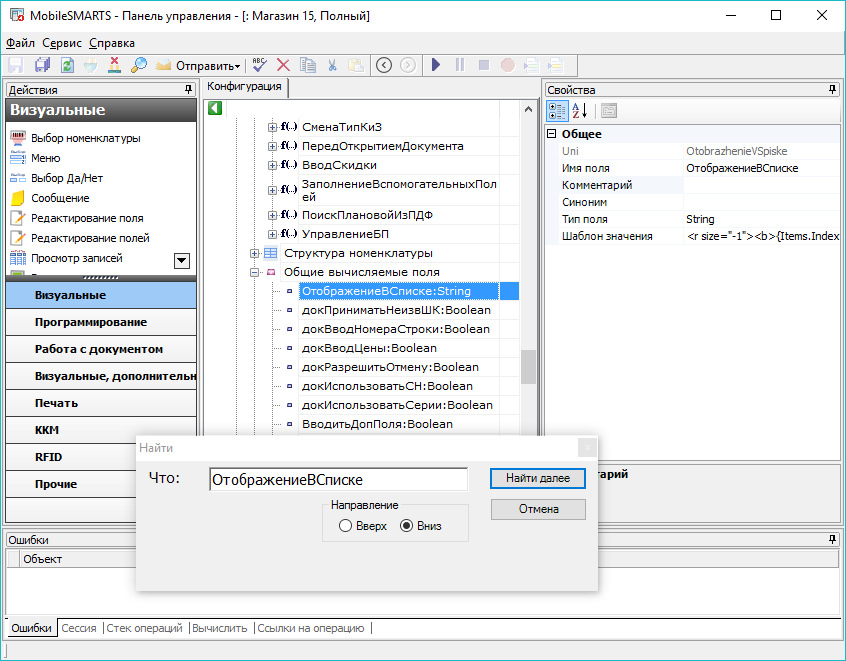Click the scissors Cut icon

pyautogui.click(x=332, y=65)
